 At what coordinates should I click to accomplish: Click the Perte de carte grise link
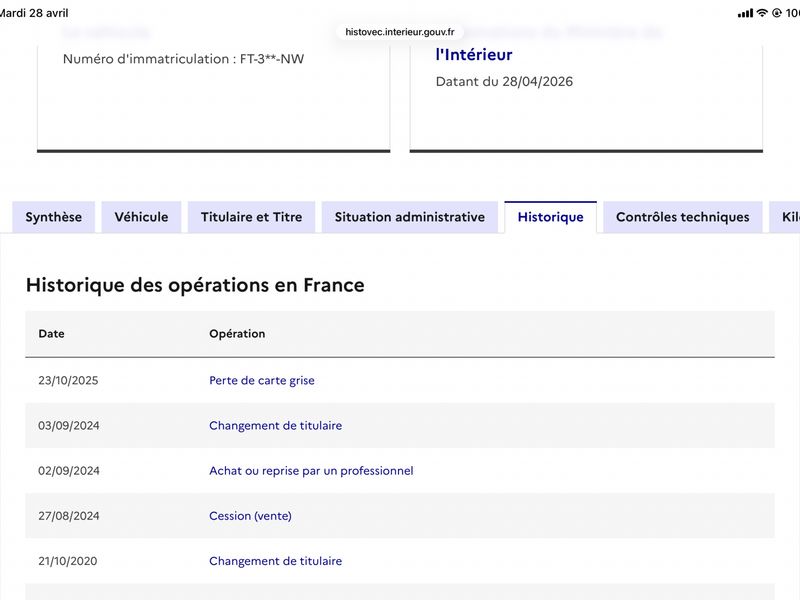pos(262,381)
